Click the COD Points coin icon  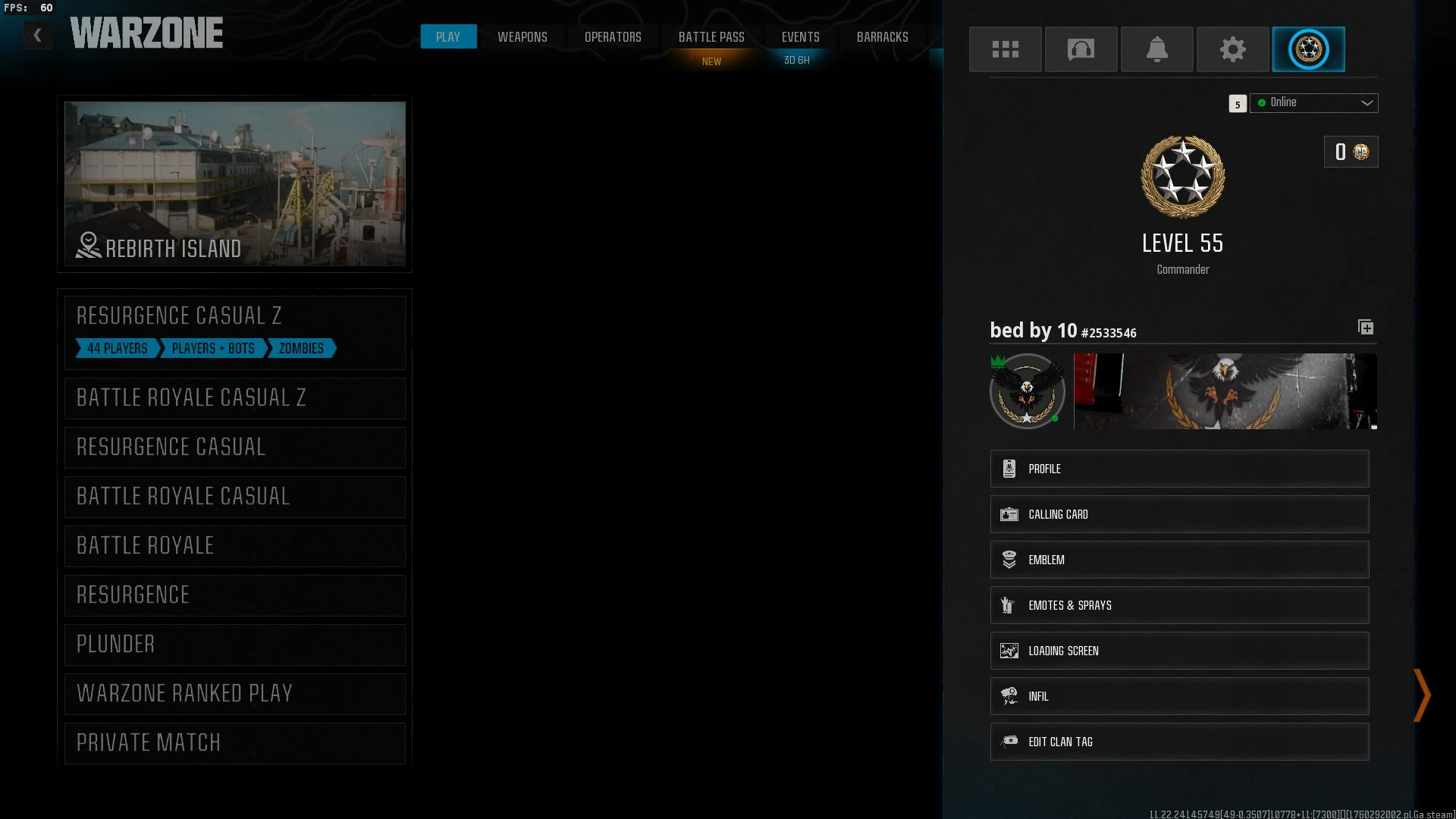coord(1361,152)
